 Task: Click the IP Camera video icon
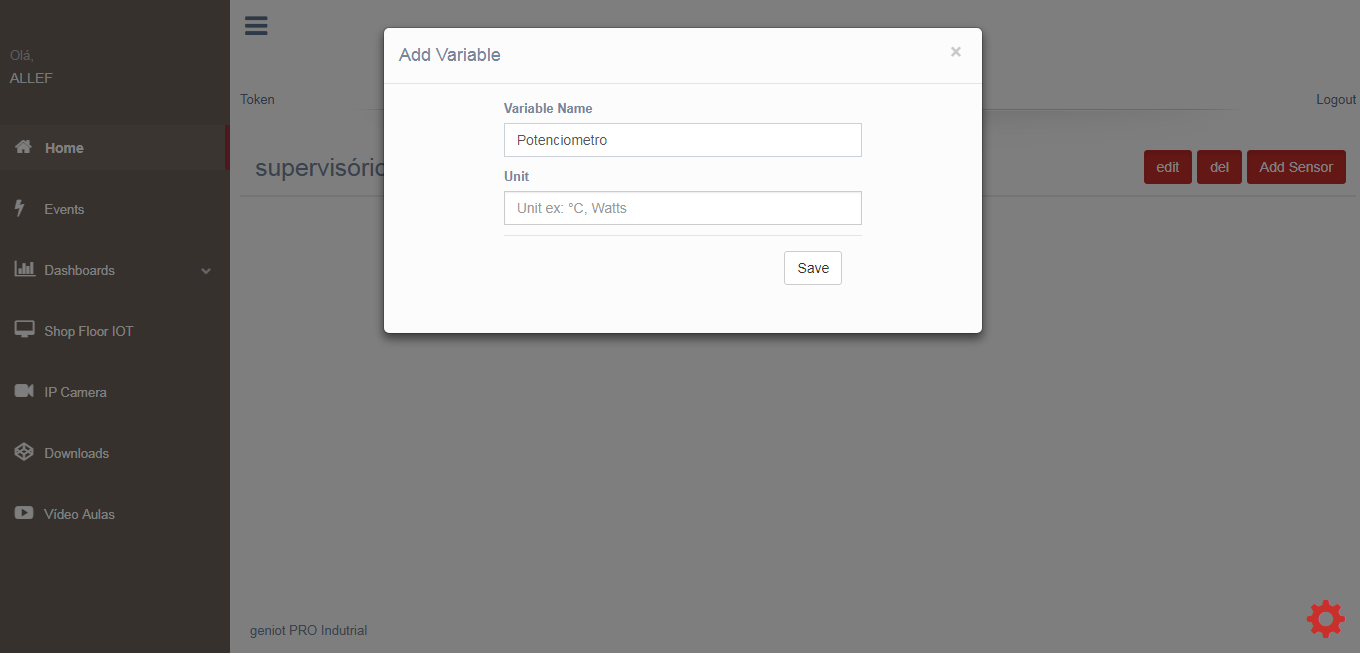tap(24, 391)
